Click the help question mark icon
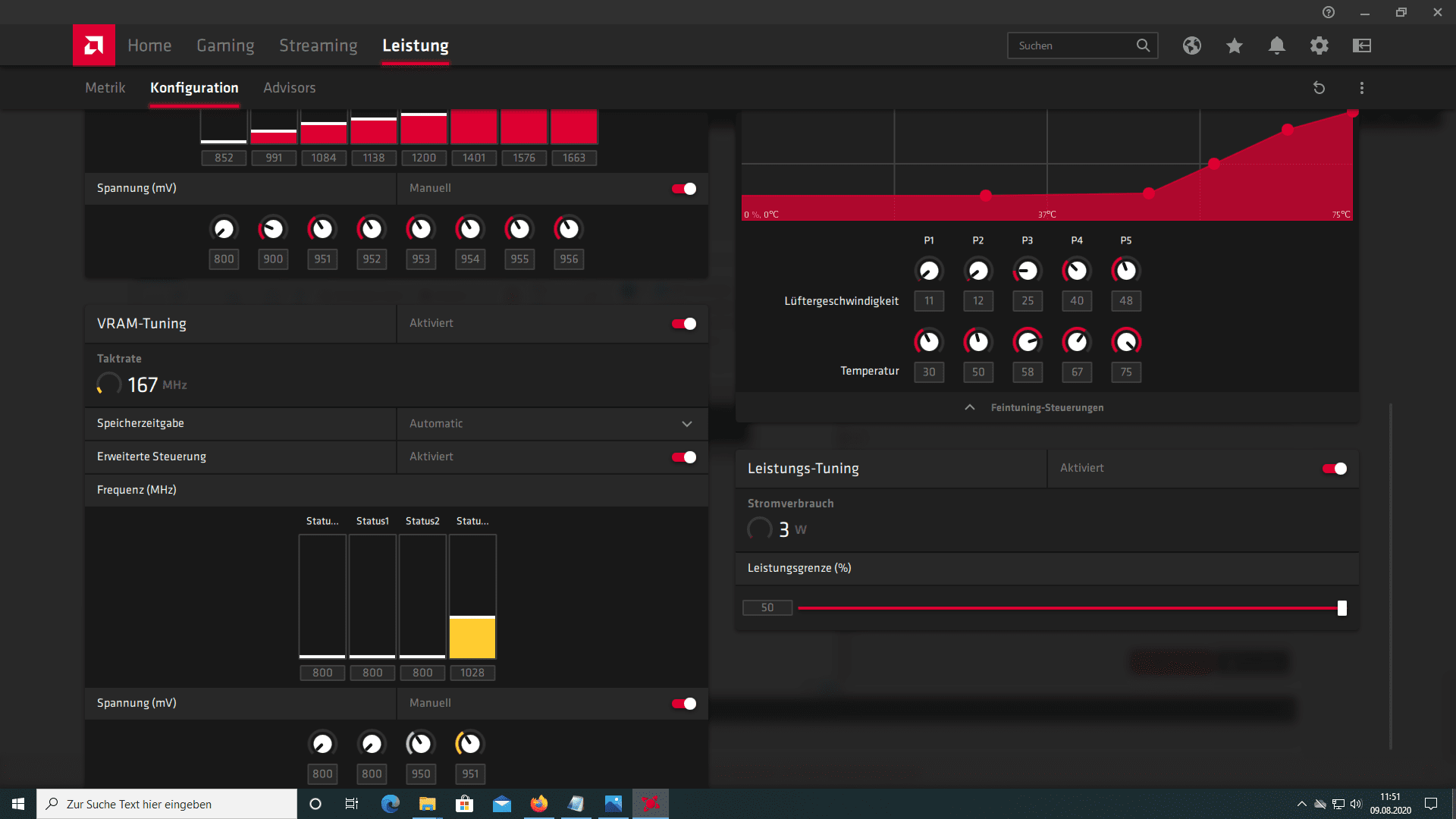The height and width of the screenshot is (819, 1456). coord(1329,12)
